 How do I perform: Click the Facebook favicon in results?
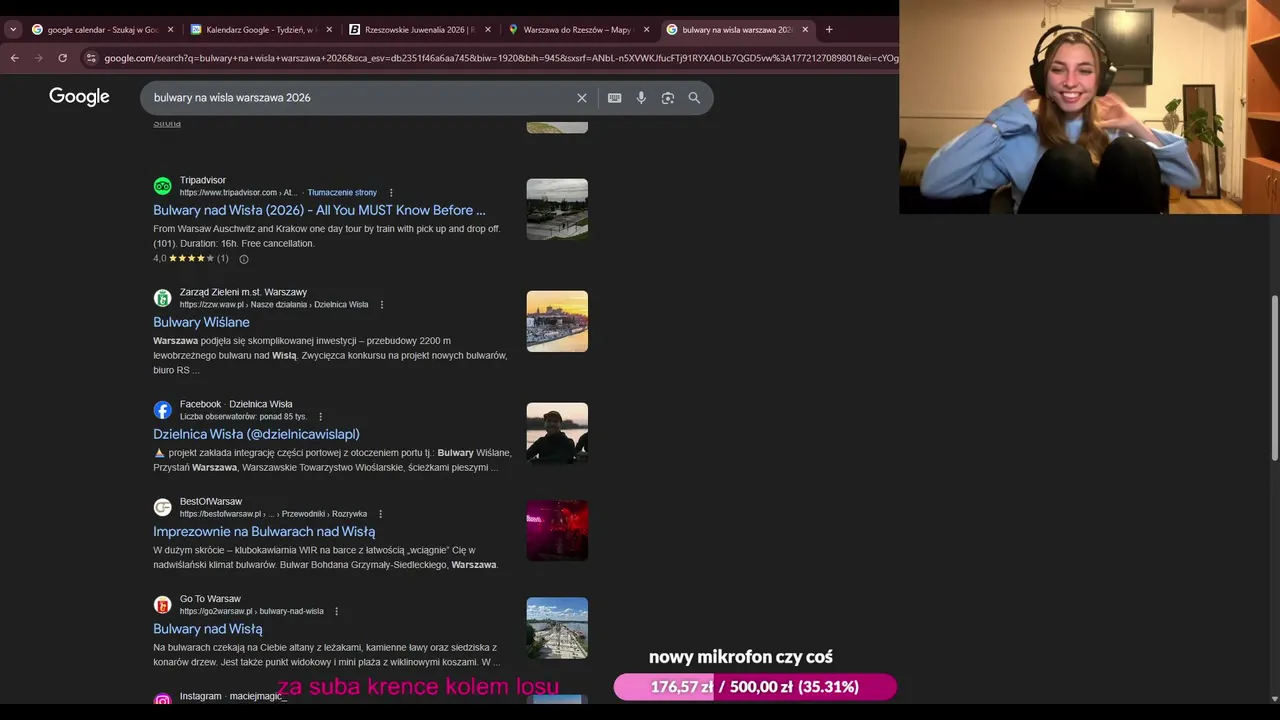[x=162, y=410]
